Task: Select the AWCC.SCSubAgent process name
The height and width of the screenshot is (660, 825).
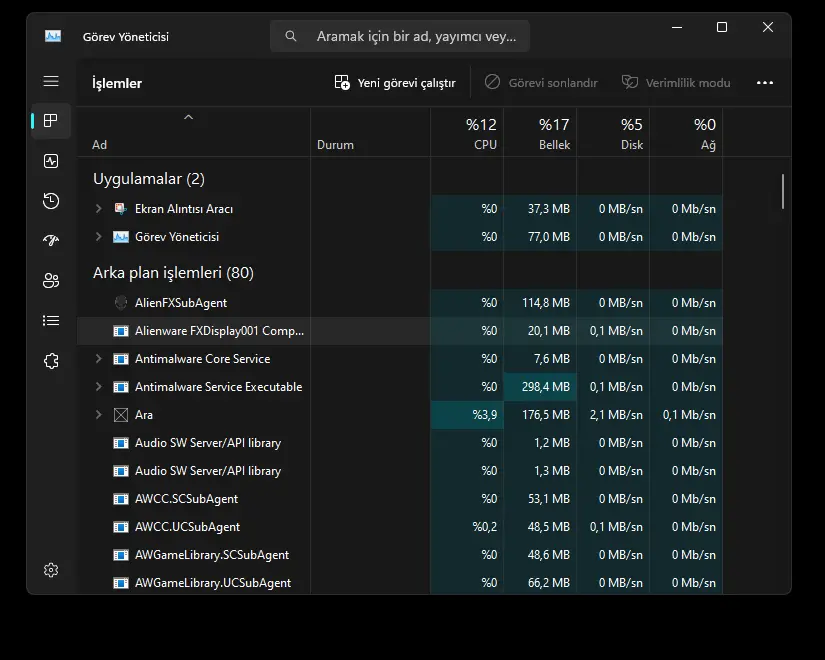Action: point(186,499)
